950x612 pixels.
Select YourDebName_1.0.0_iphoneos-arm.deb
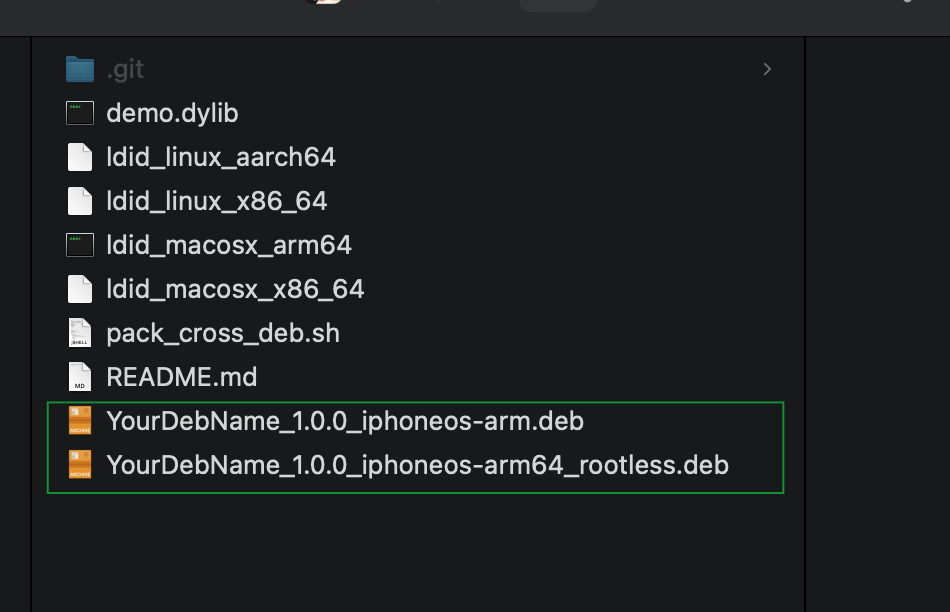click(345, 420)
